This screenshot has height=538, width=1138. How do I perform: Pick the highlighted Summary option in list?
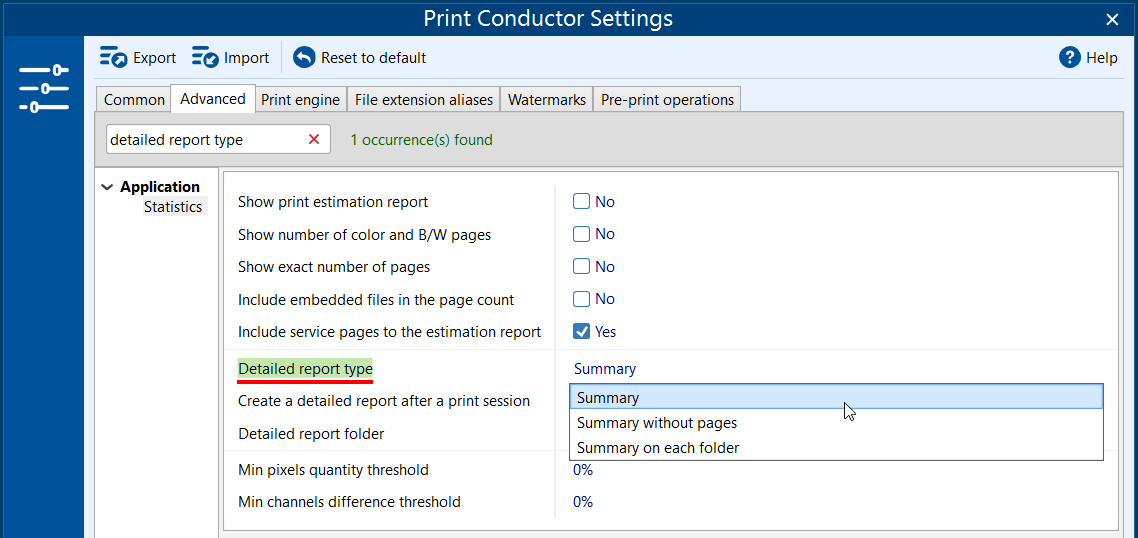click(x=608, y=398)
